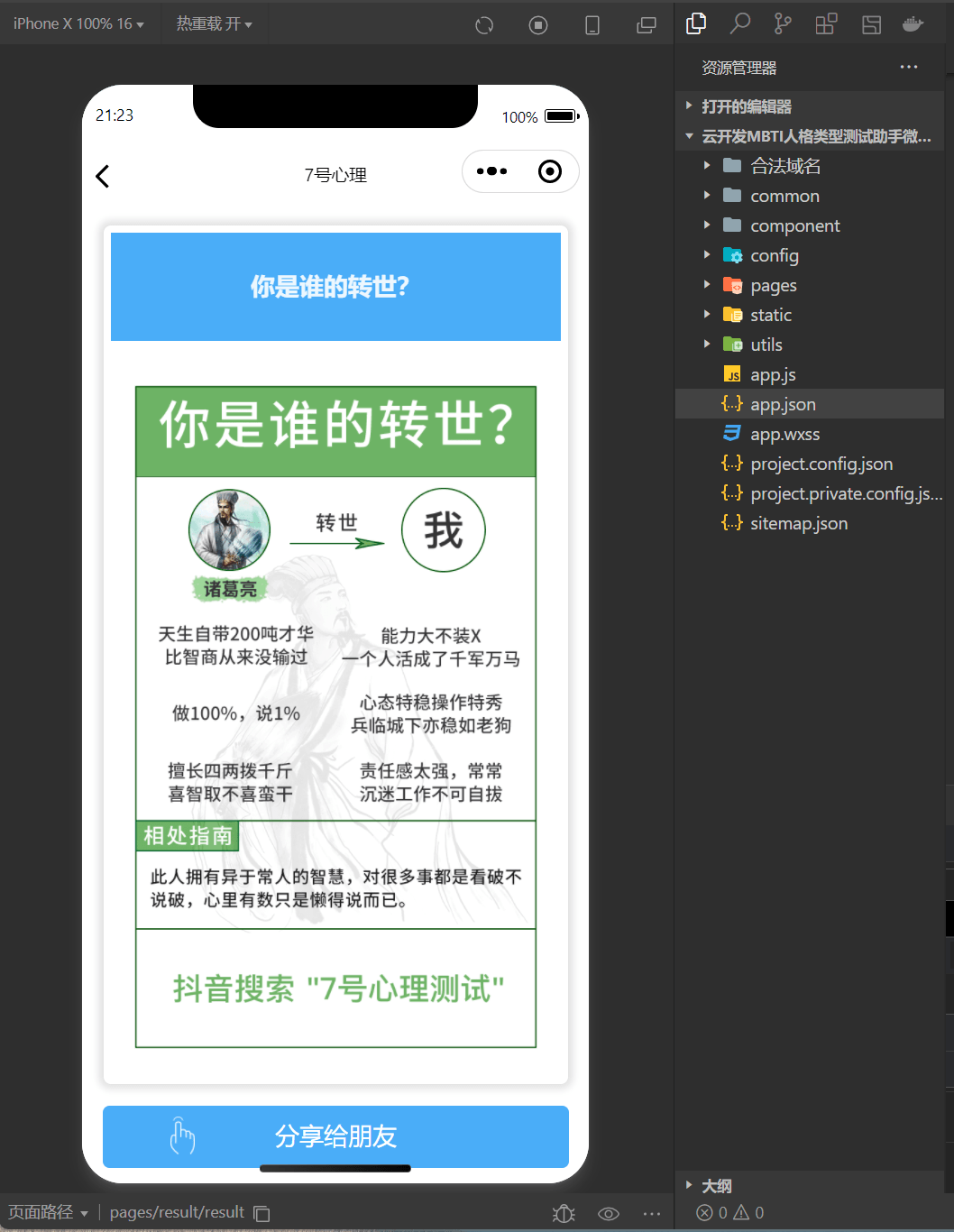Click the 7号心理 page title
Image resolution: width=954 pixels, height=1232 pixels.
(335, 175)
